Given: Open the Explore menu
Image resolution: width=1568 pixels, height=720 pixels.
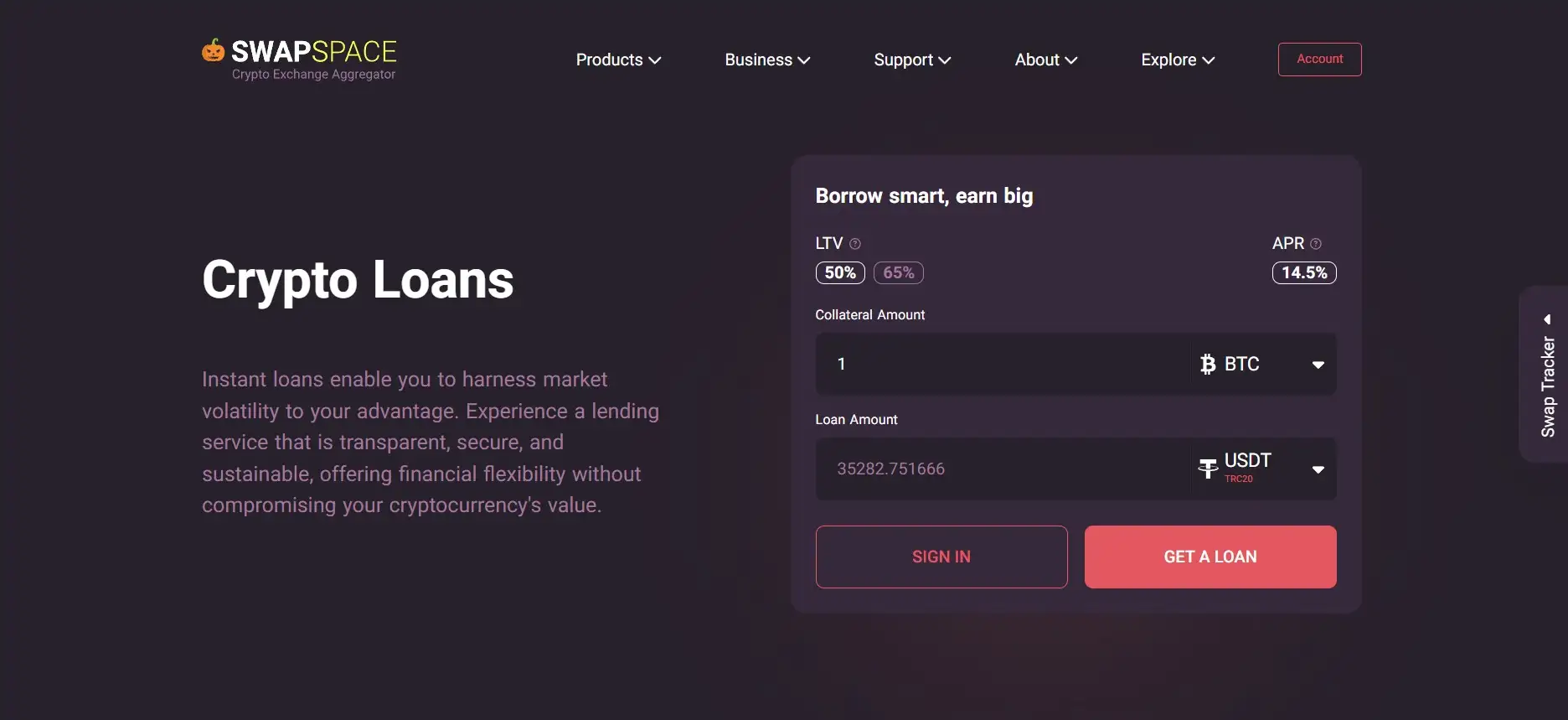Looking at the screenshot, I should click(x=1178, y=60).
